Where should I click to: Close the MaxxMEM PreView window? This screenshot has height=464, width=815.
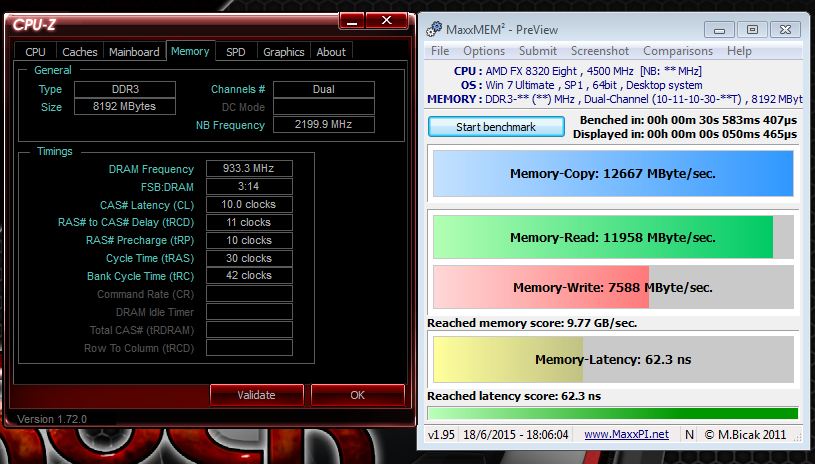coord(785,30)
